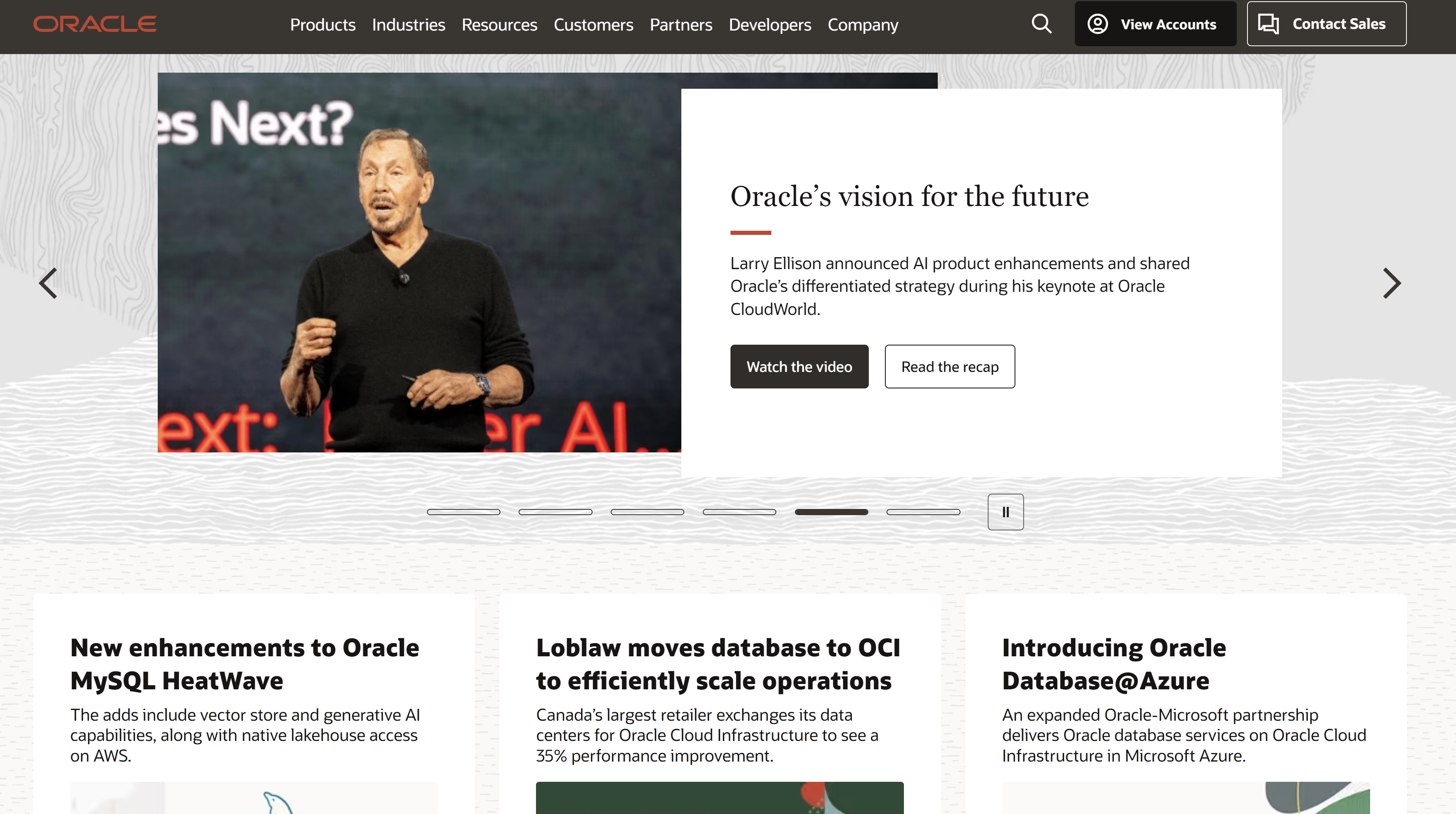Advance to the next carousel slide arrow

click(1392, 283)
